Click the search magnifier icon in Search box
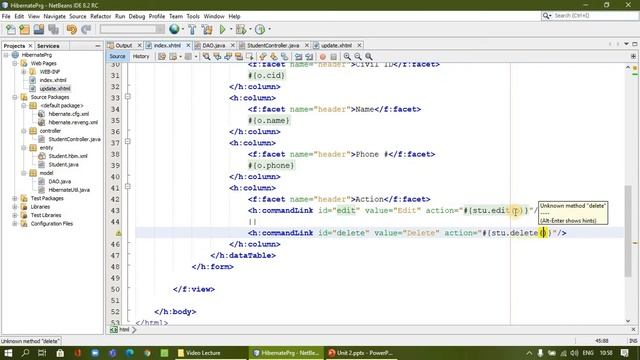Image resolution: width=640 pixels, height=360 pixels. [x=546, y=16]
